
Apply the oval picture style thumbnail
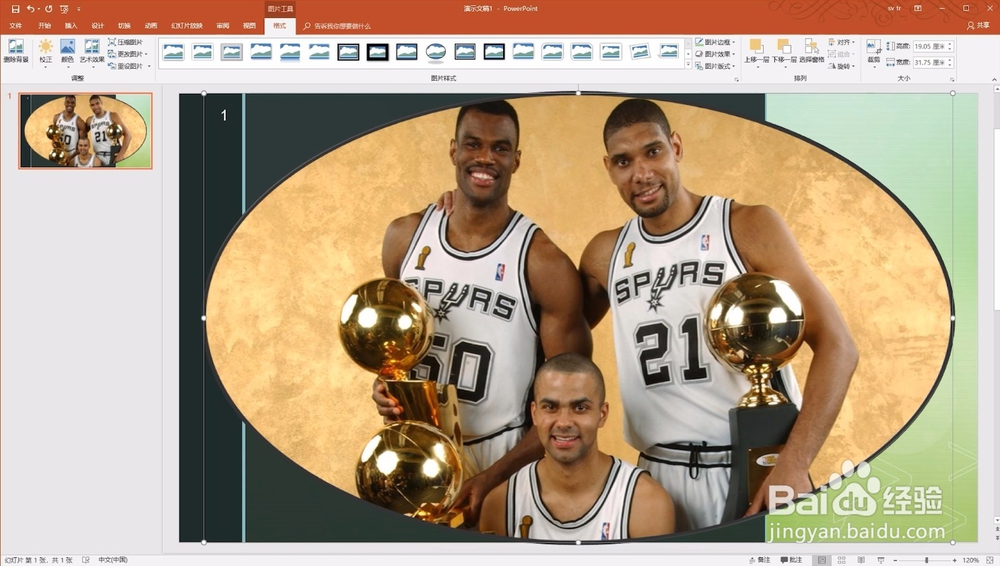(436, 52)
